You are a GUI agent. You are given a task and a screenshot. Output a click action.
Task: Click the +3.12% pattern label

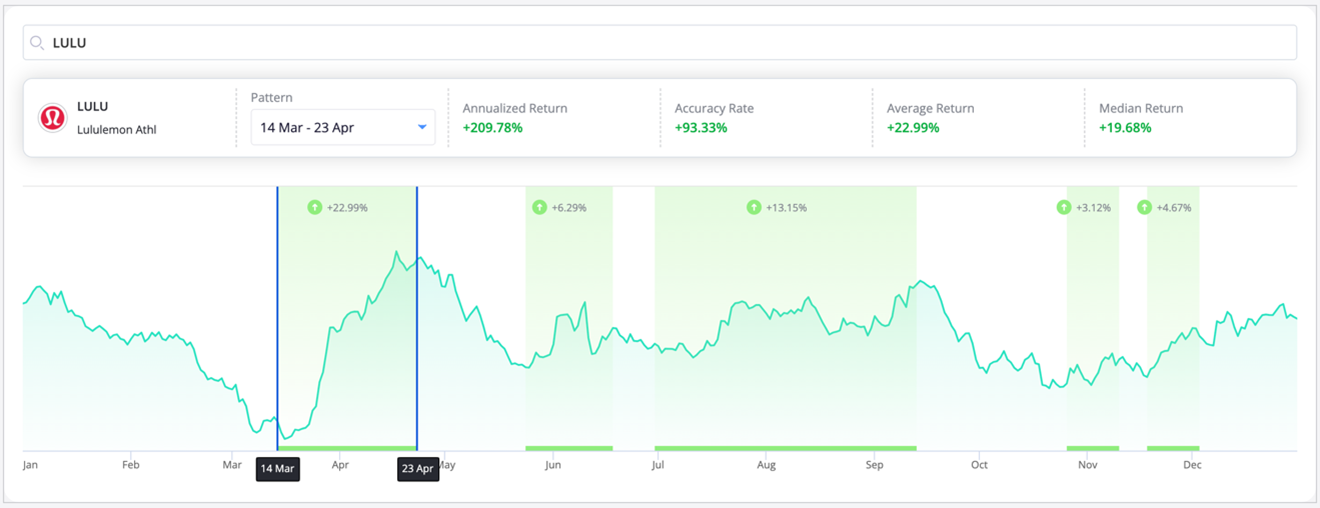1093,208
